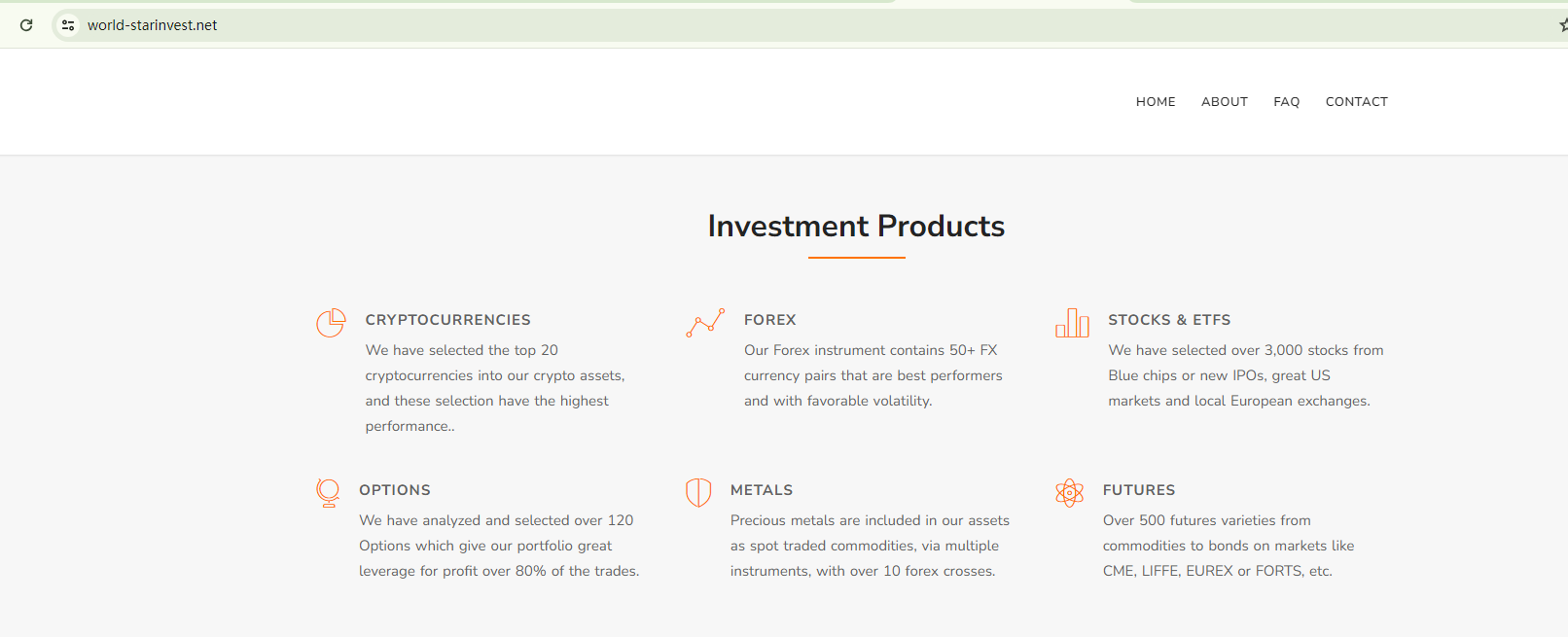Click the STOCKS & ETFS heading
Image resolution: width=1568 pixels, height=637 pixels.
pyautogui.click(x=1169, y=320)
